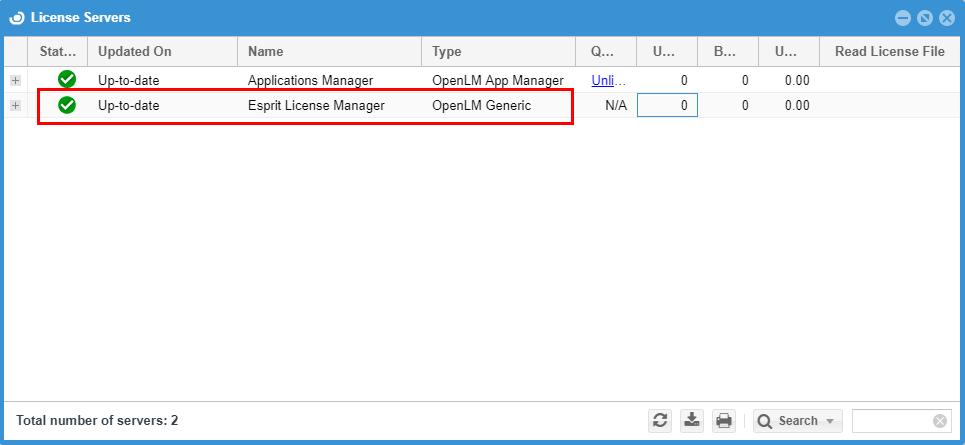Open the Unlimited quantity link for Applications Manager
Screen dimensions: 965x445
coord(608,80)
